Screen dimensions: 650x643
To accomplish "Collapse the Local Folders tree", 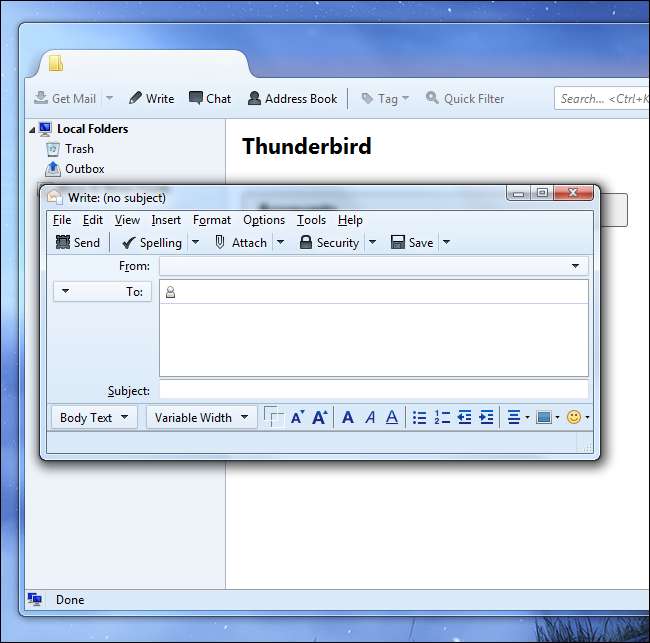I will coord(32,130).
